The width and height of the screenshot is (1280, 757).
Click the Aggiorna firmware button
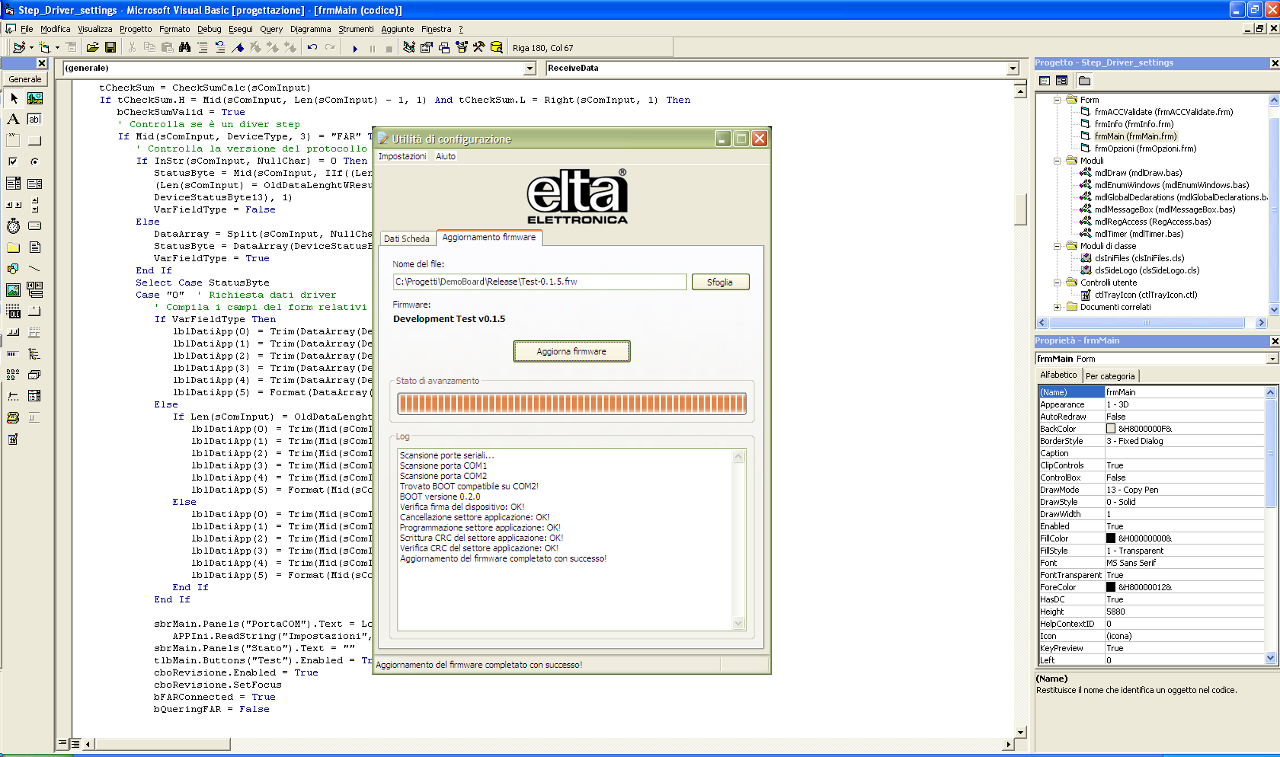[x=572, y=352]
